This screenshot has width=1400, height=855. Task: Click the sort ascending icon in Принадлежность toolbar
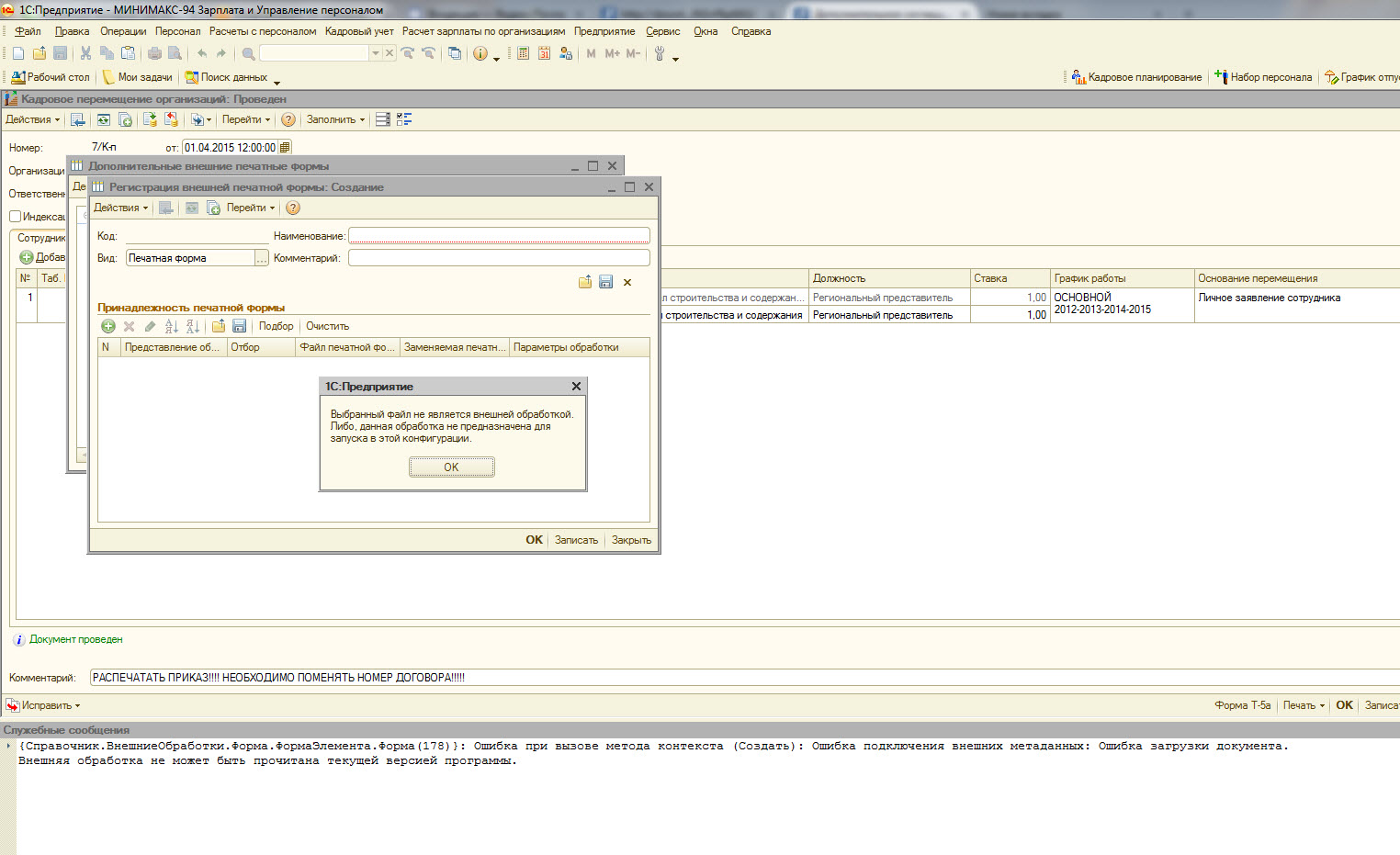171,326
